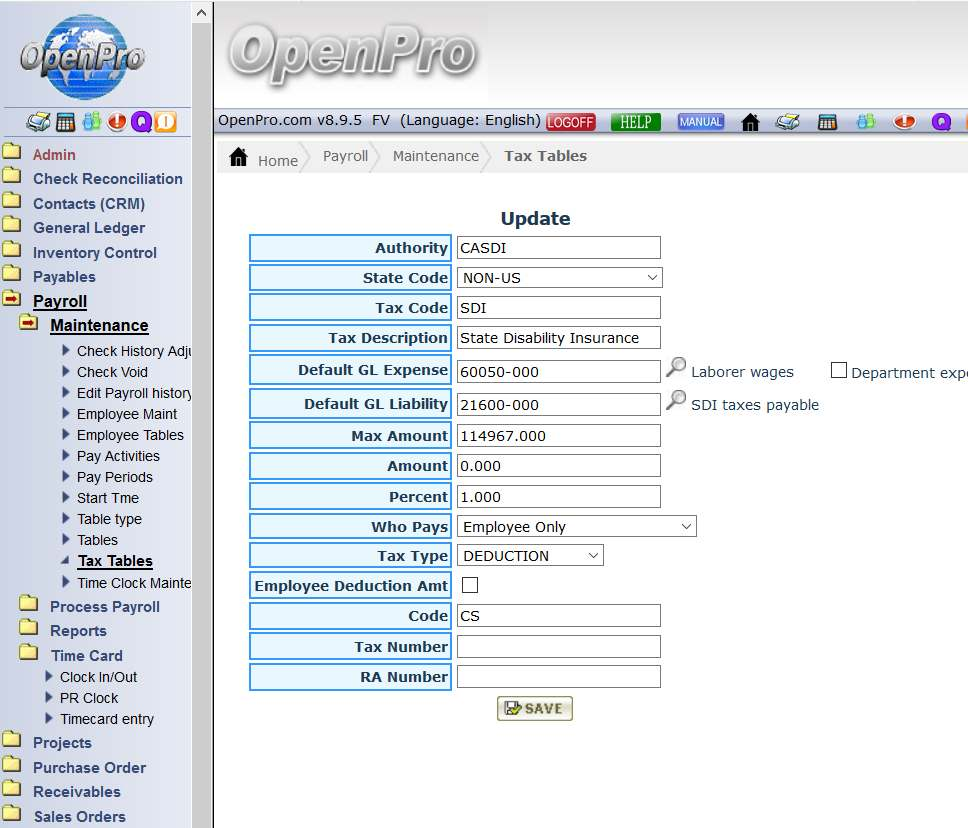The image size is (968, 828).
Task: Open Pay Periods in the Maintenance menu
Action: pyautogui.click(x=114, y=477)
